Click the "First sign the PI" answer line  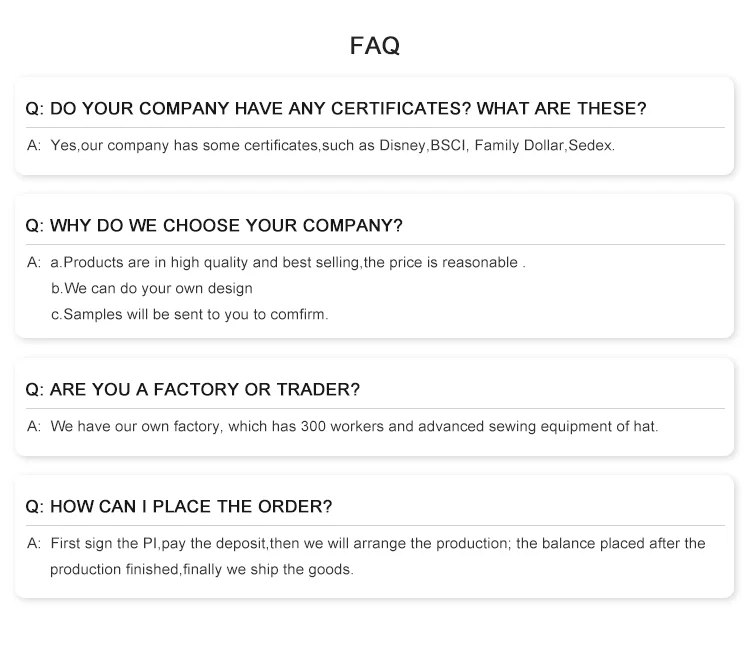[377, 543]
